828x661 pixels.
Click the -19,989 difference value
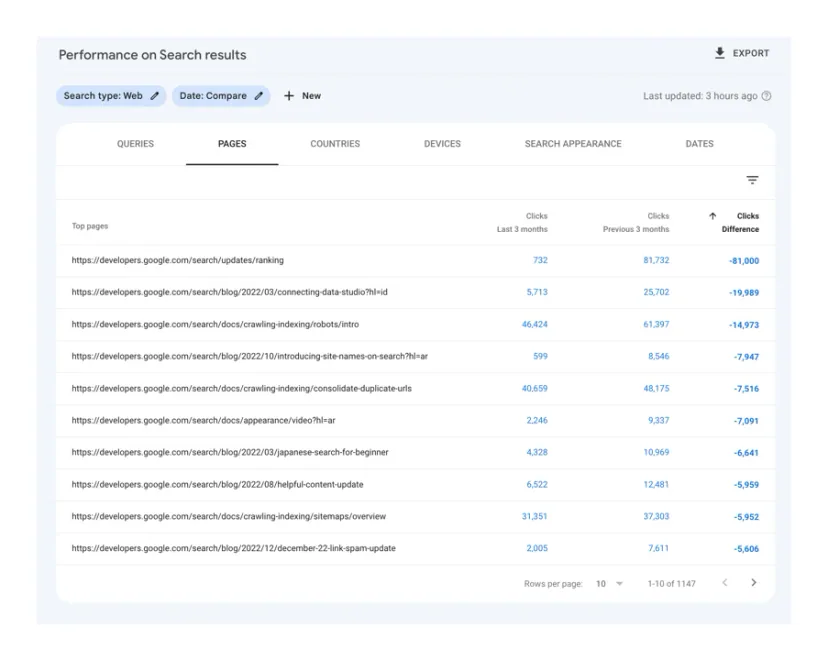click(744, 293)
